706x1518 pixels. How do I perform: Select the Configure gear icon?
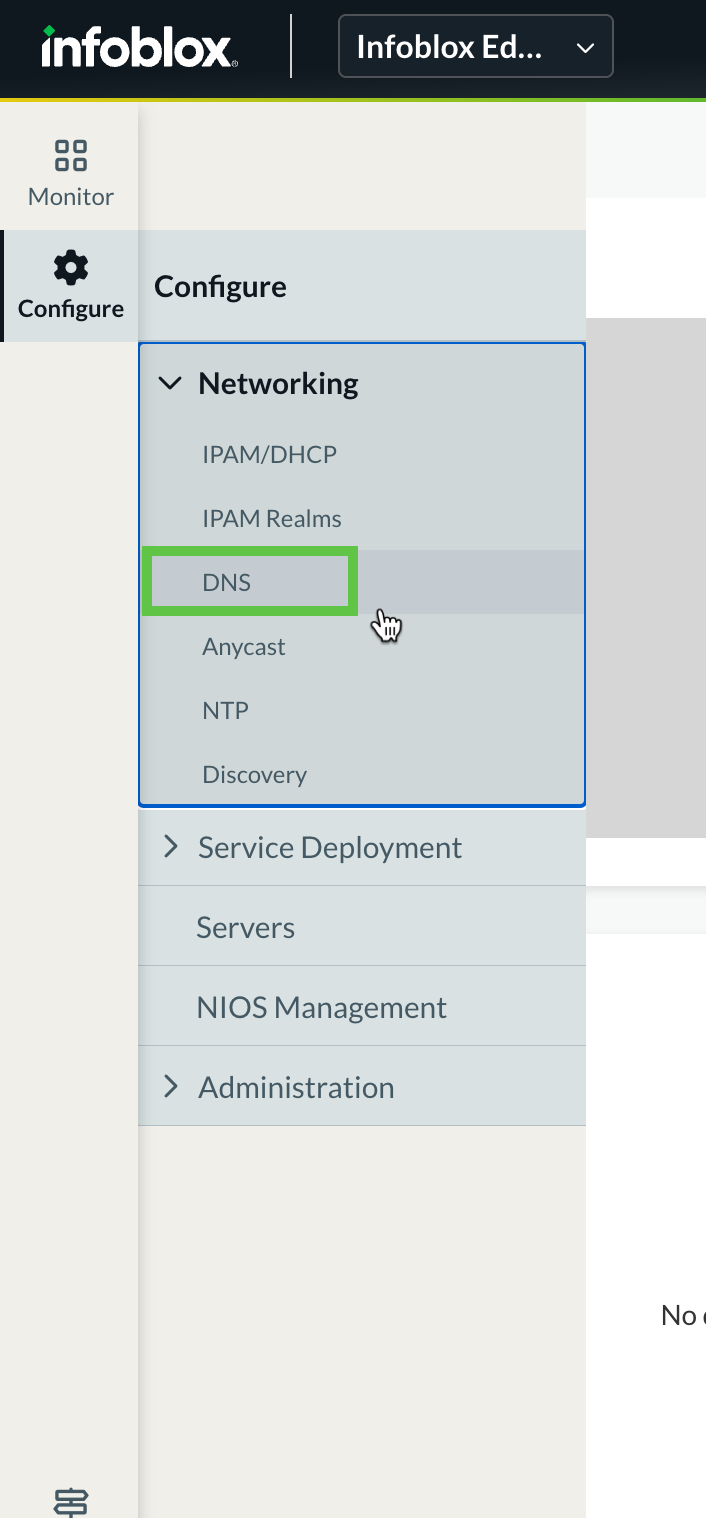(70, 268)
